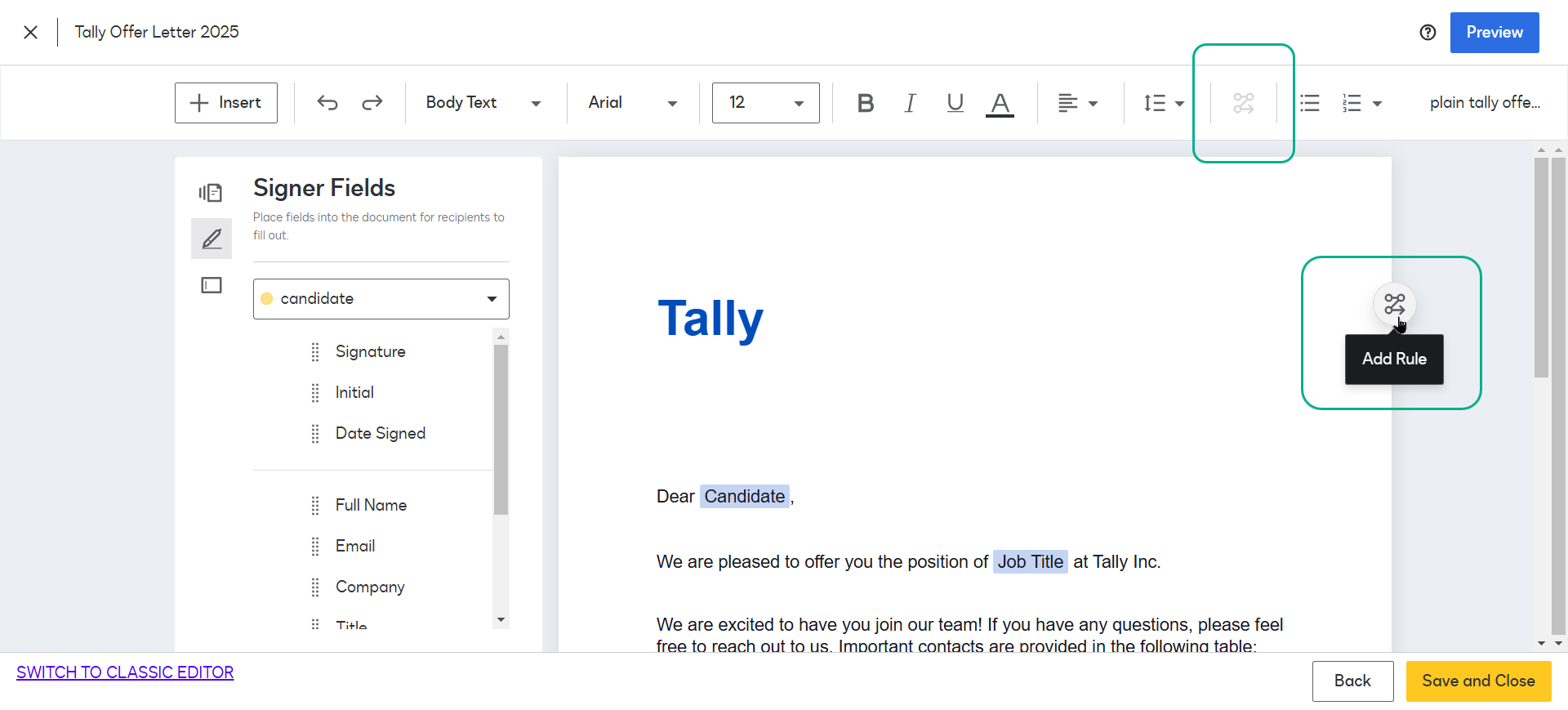The image size is (1568, 710).
Task: Open the candidate recipient dropdown
Action: click(x=381, y=299)
